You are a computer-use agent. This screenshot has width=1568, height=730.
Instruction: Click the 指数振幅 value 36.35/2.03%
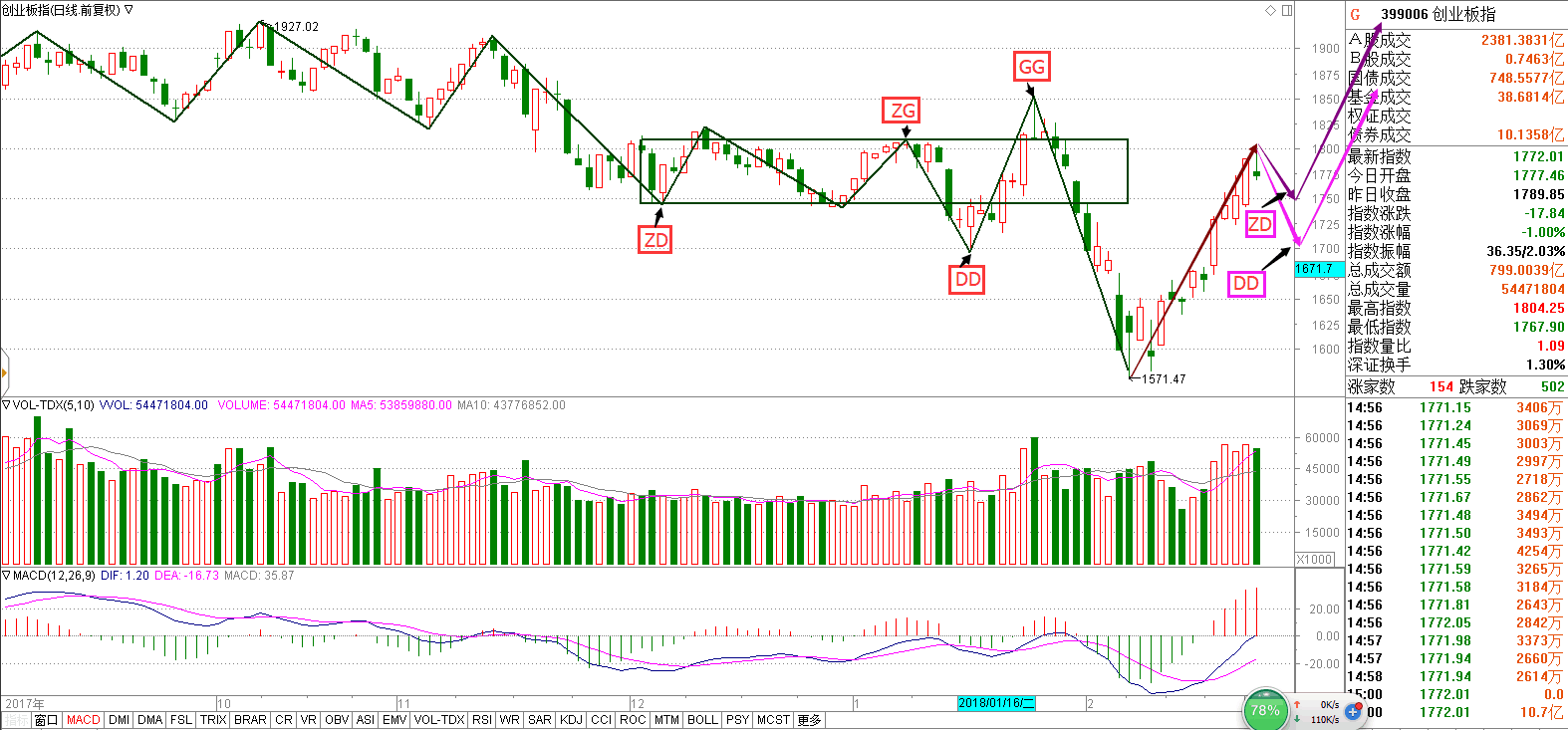(x=1526, y=251)
